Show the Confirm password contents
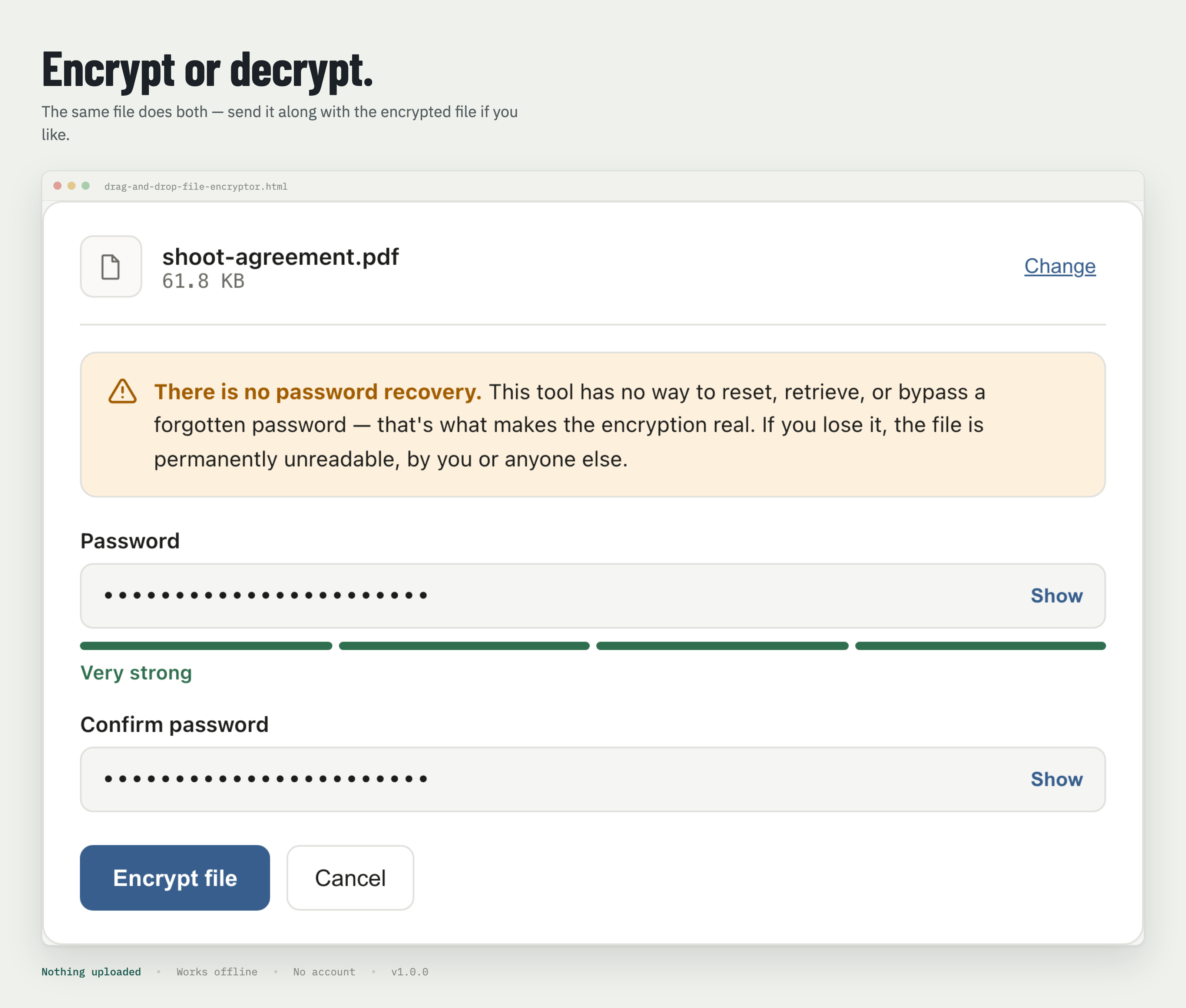1186x1008 pixels. [x=1056, y=779]
